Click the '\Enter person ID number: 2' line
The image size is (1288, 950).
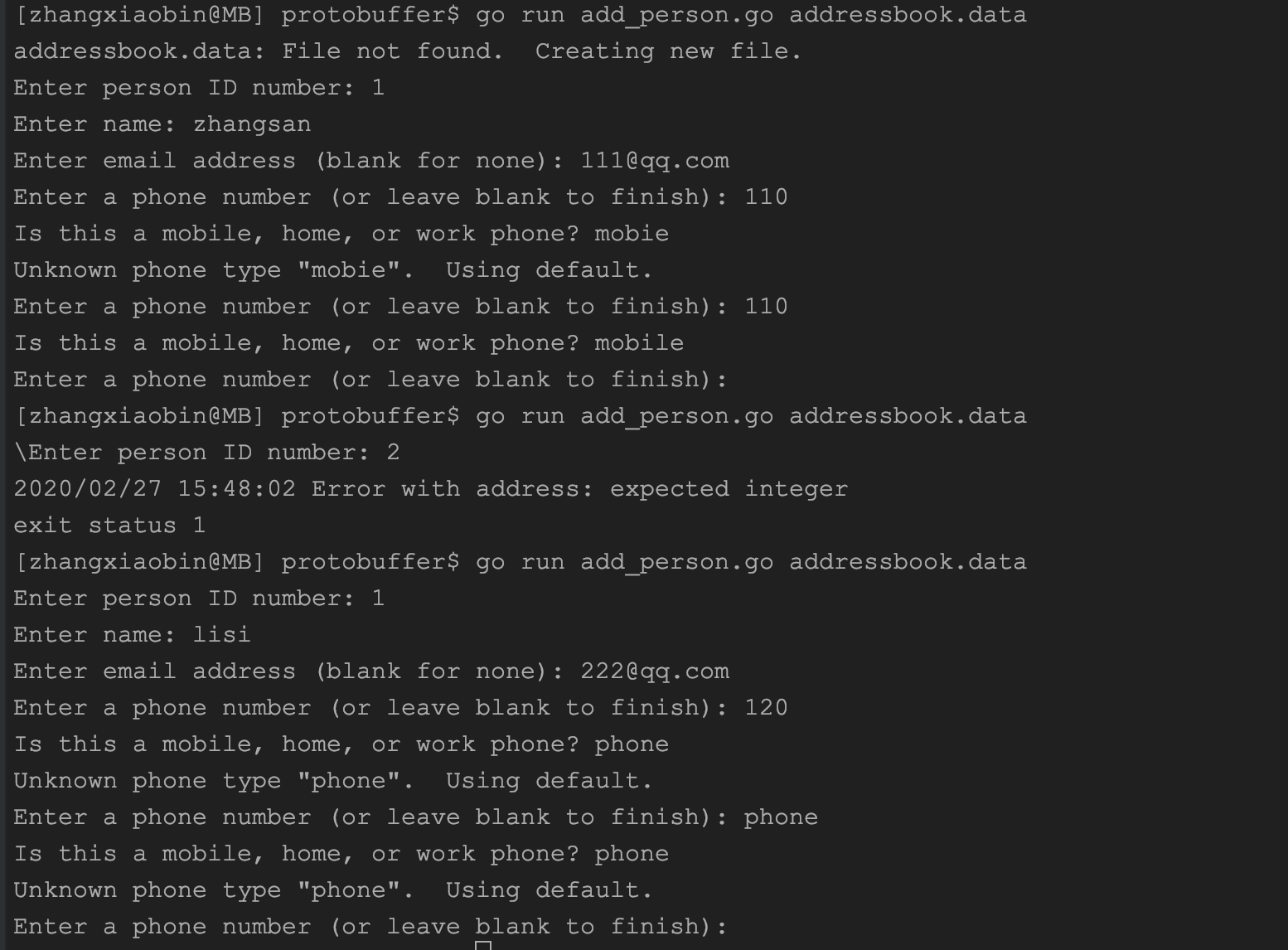pos(207,453)
